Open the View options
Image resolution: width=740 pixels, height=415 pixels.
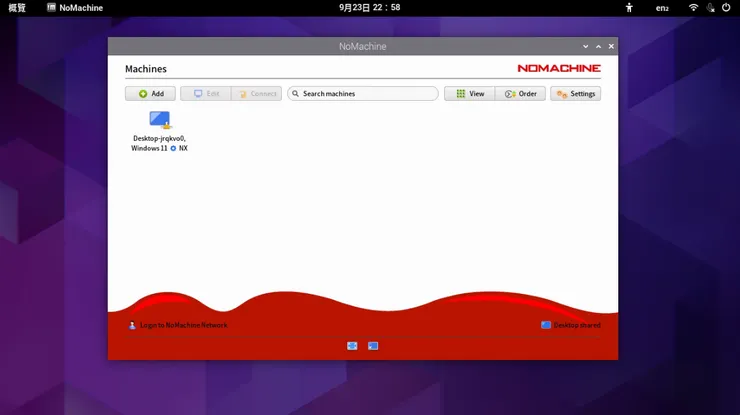[469, 93]
